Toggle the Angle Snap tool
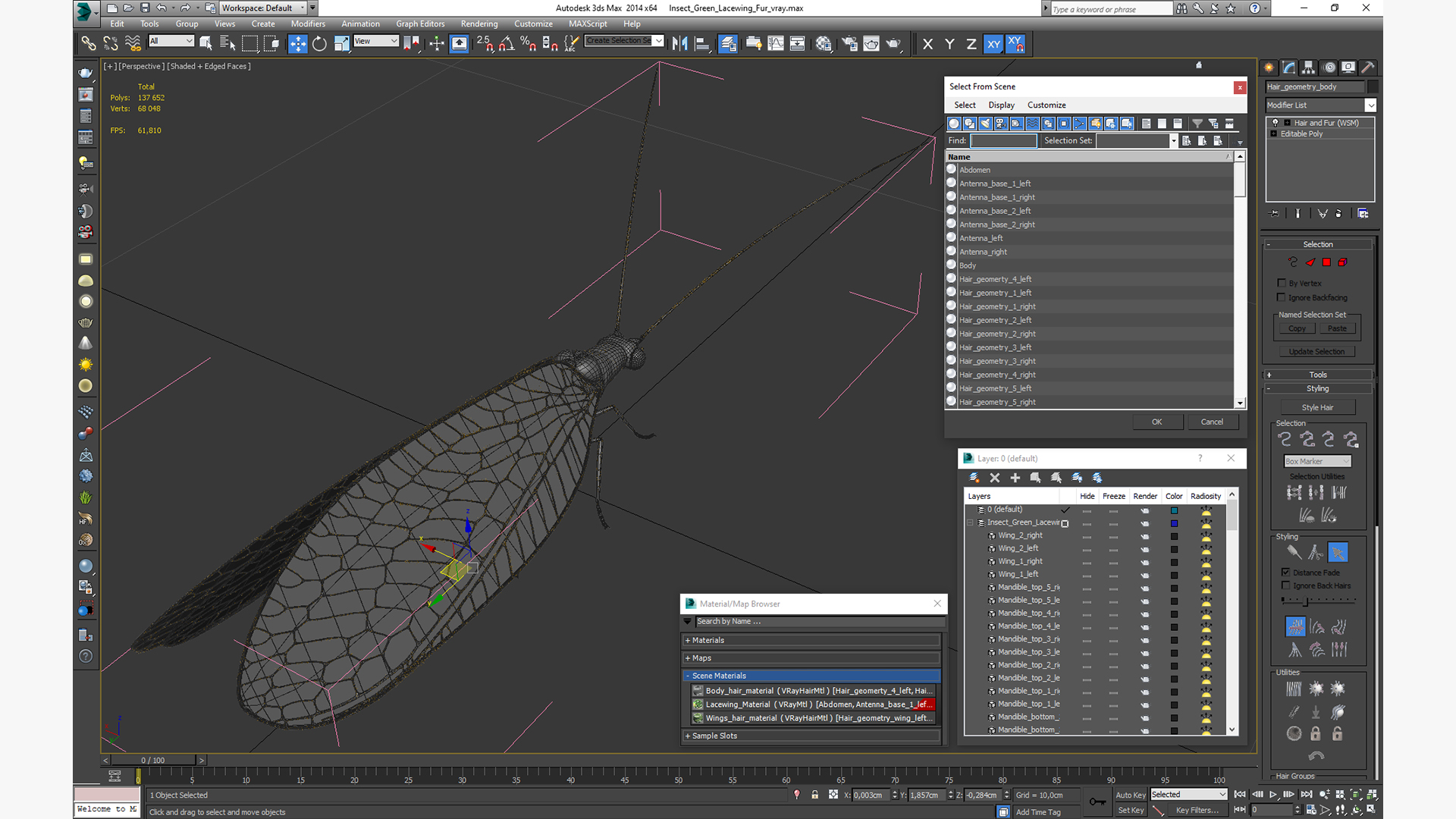1456x819 pixels. pos(507,44)
